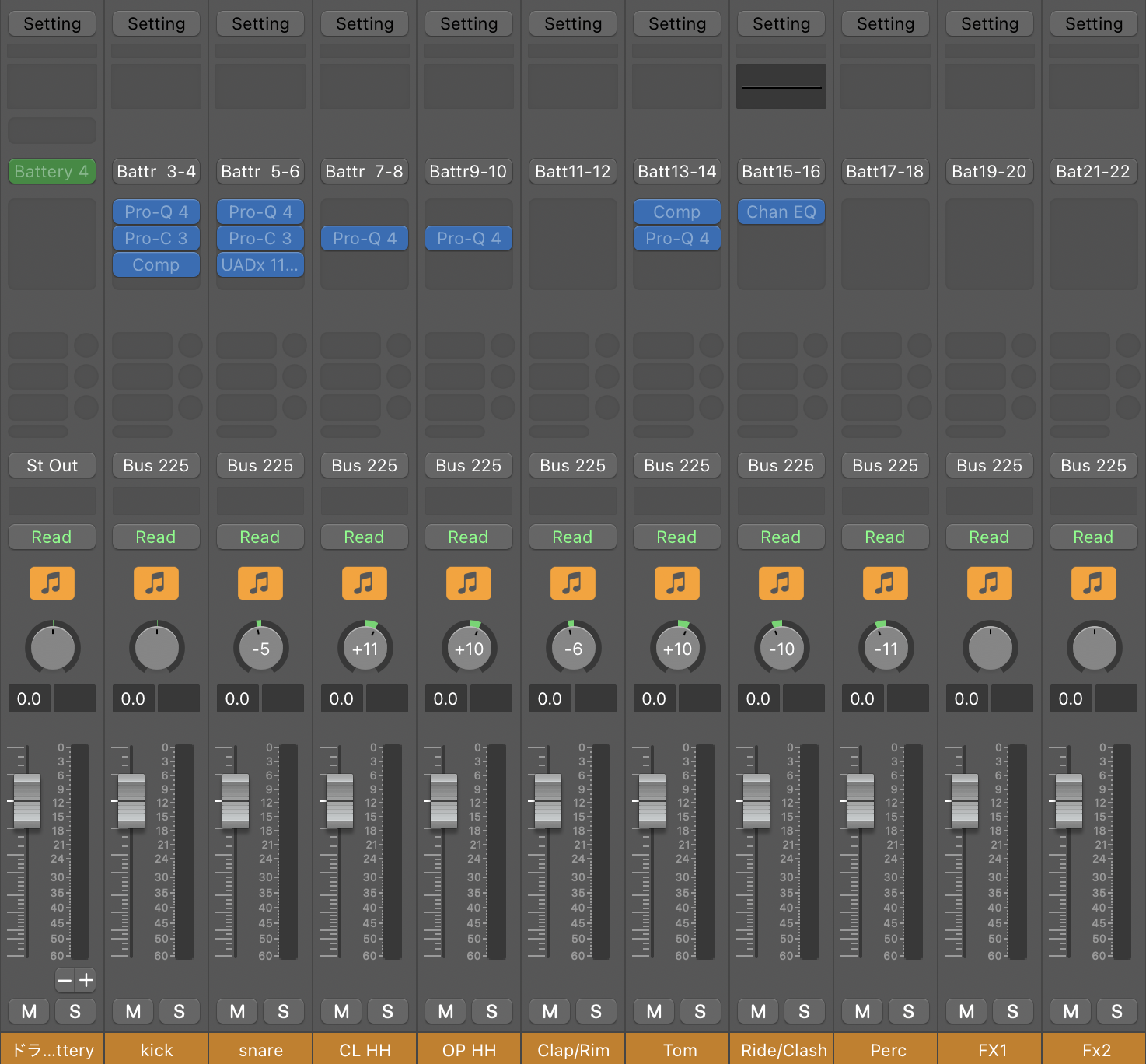1146x1064 pixels.
Task: Click the music note icon on Ride/Clash
Action: click(x=781, y=583)
